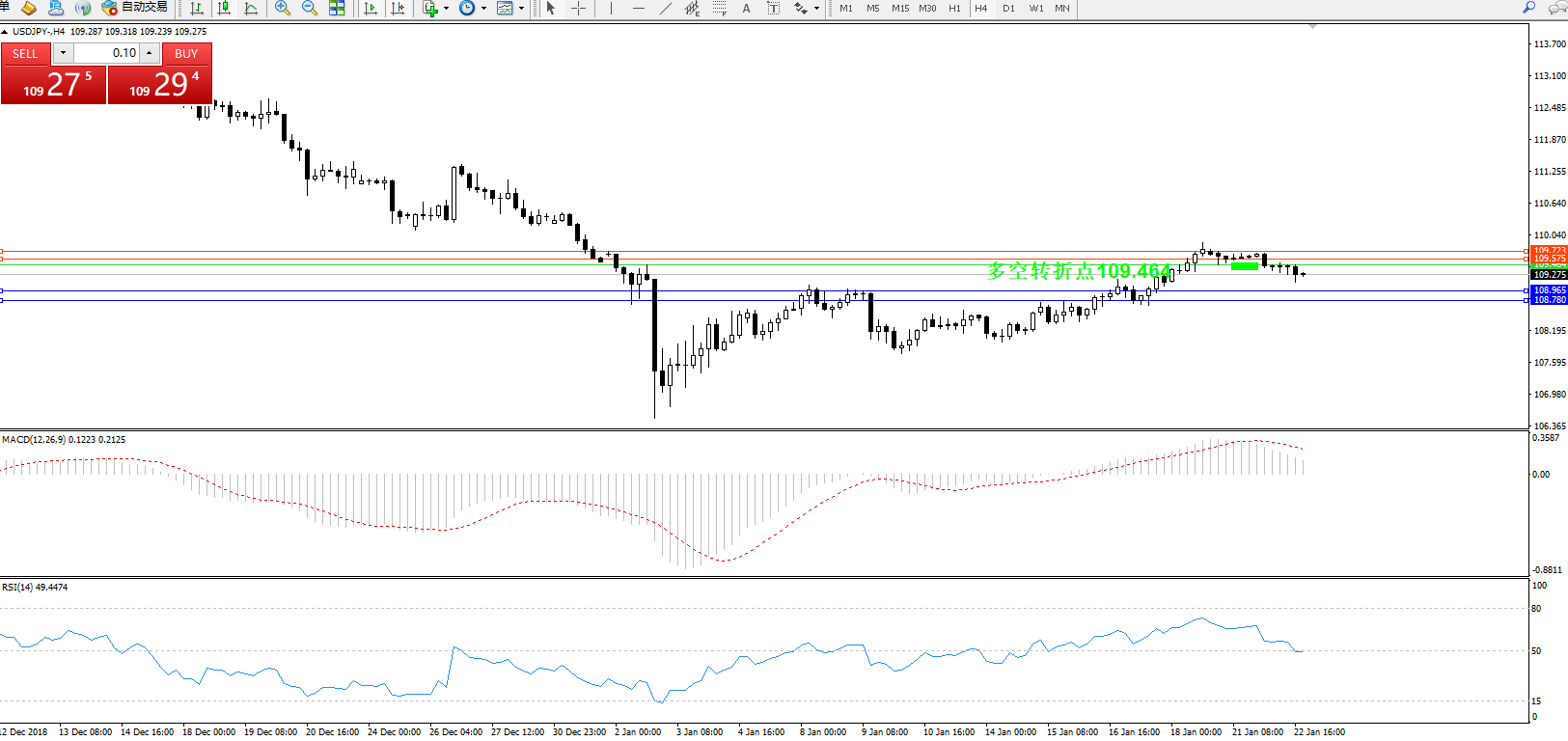Select the Crosshair cursor tool
This screenshot has height=741, width=1568.
(578, 8)
